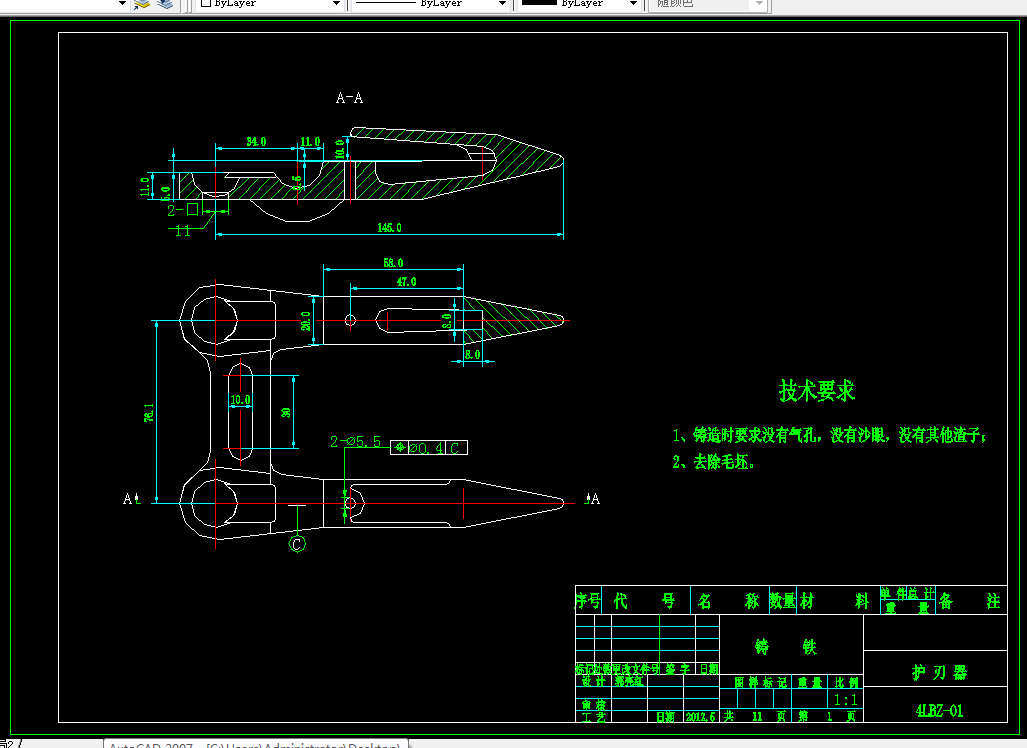The width and height of the screenshot is (1027, 748).
Task: Select the 145.0 overall length dimension
Action: coord(389,227)
